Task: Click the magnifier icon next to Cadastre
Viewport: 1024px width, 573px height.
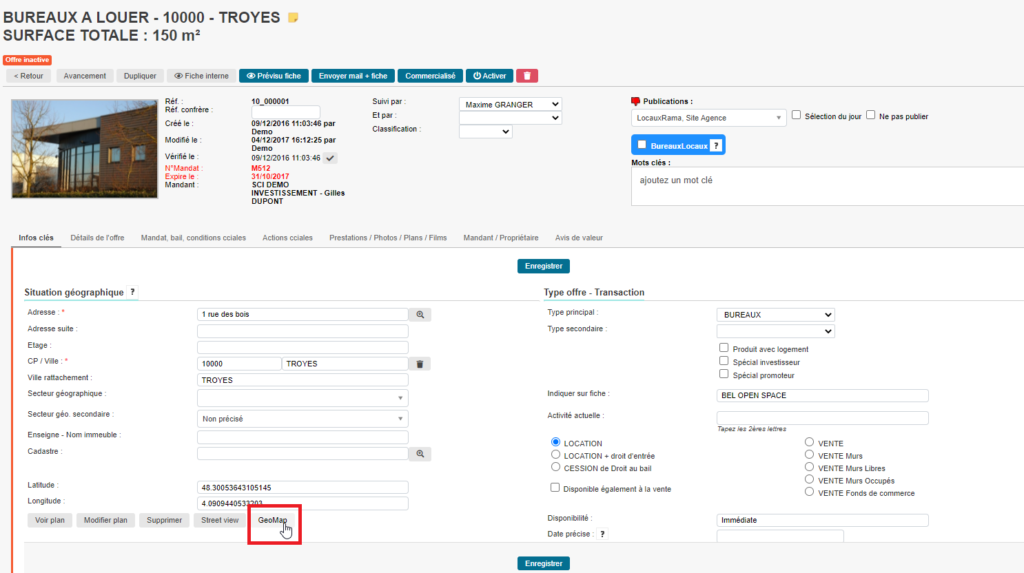Action: coord(421,454)
